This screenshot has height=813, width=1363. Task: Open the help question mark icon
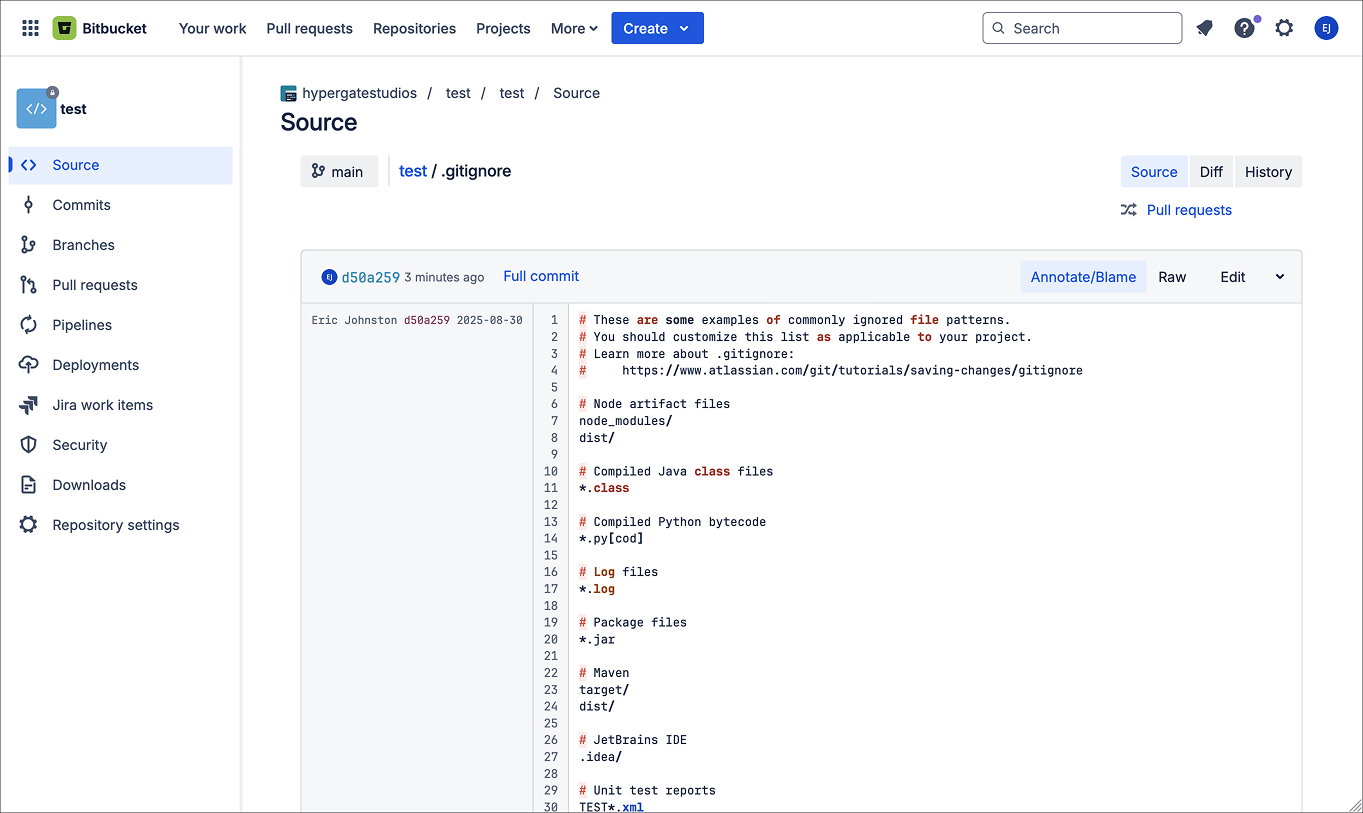pyautogui.click(x=1244, y=28)
